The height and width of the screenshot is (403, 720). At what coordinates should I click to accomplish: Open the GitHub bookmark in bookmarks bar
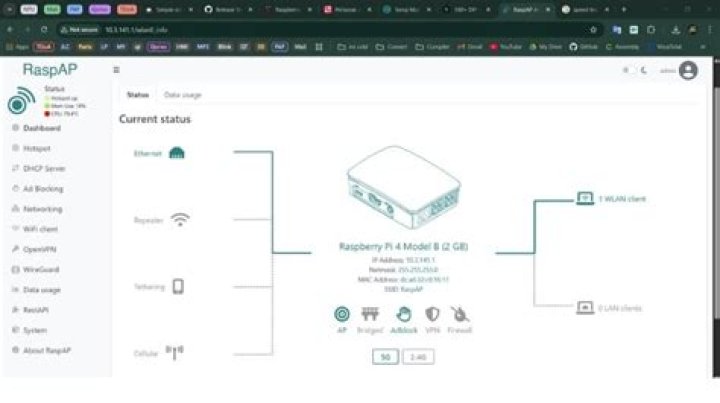584,47
